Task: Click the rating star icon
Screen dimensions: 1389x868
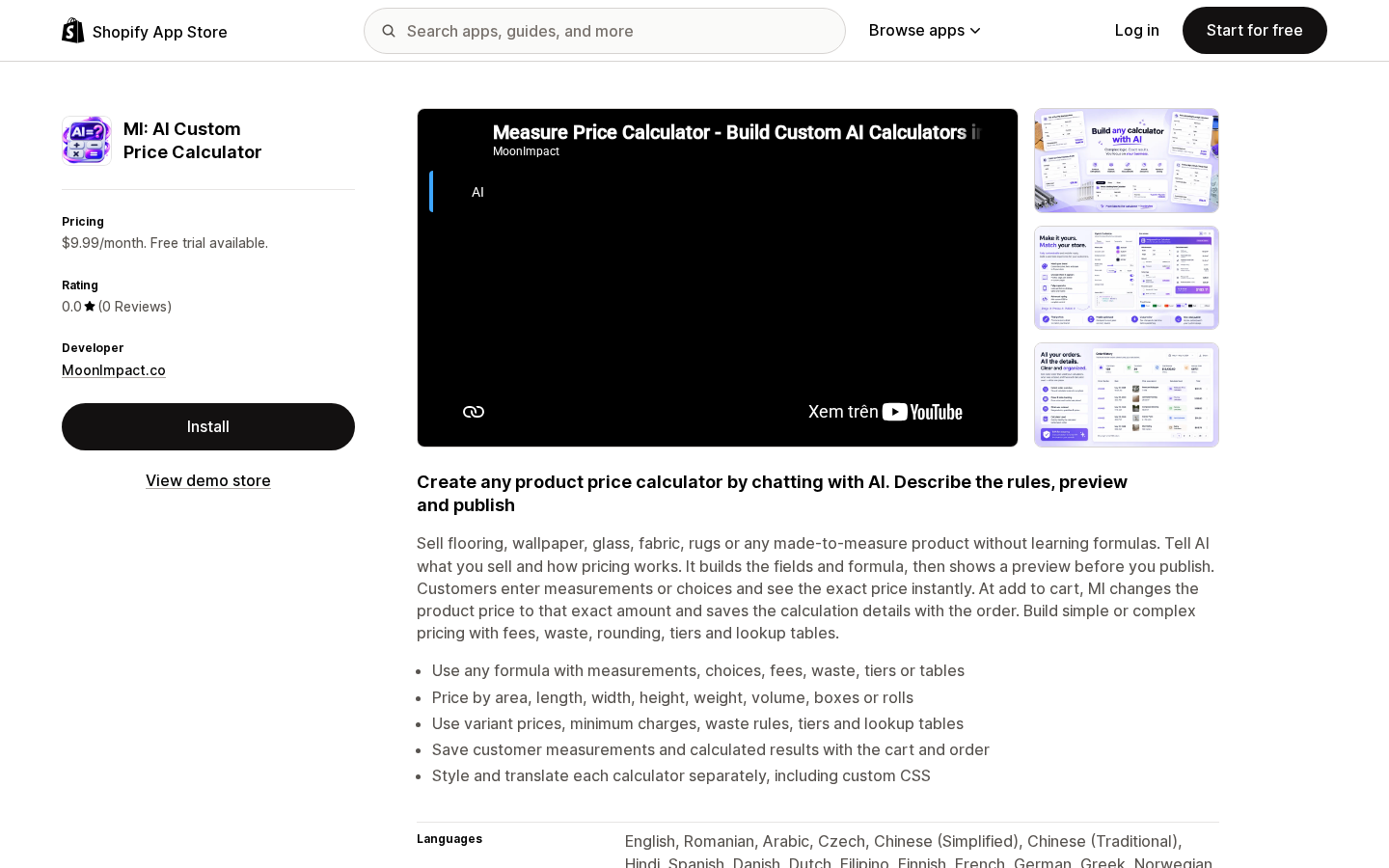Action: [90, 307]
